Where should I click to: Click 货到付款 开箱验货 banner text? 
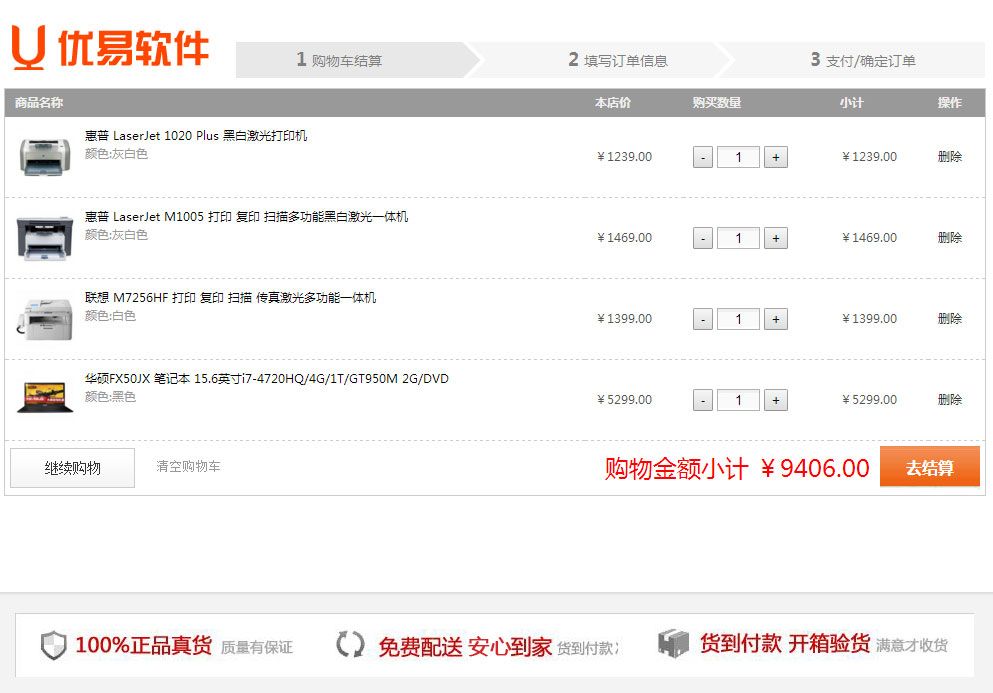(x=785, y=644)
